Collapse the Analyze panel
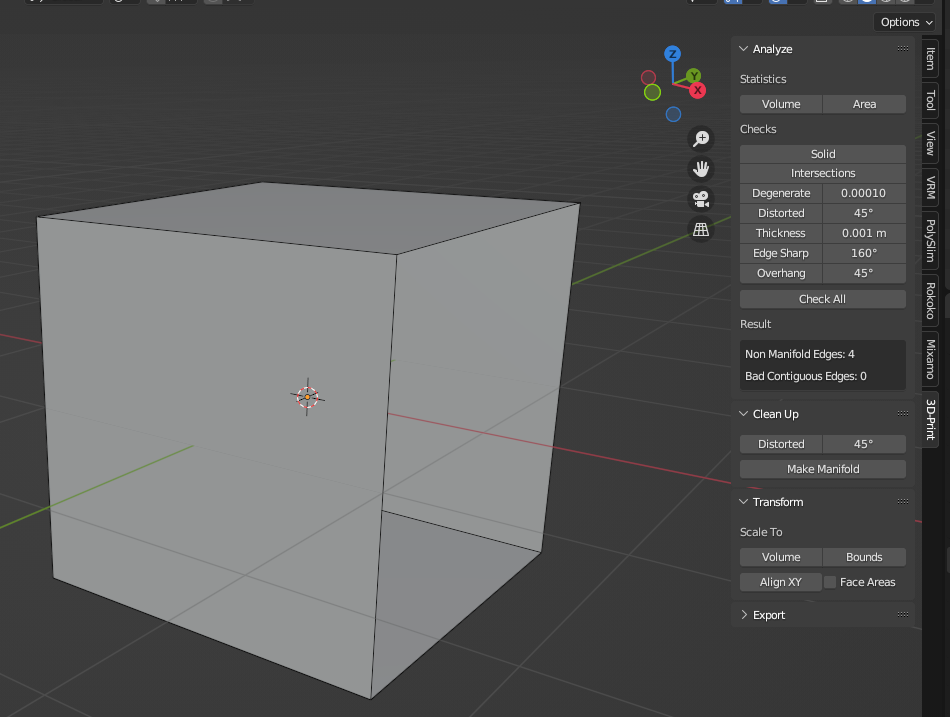Viewport: 950px width, 717px height. pyautogui.click(x=743, y=48)
